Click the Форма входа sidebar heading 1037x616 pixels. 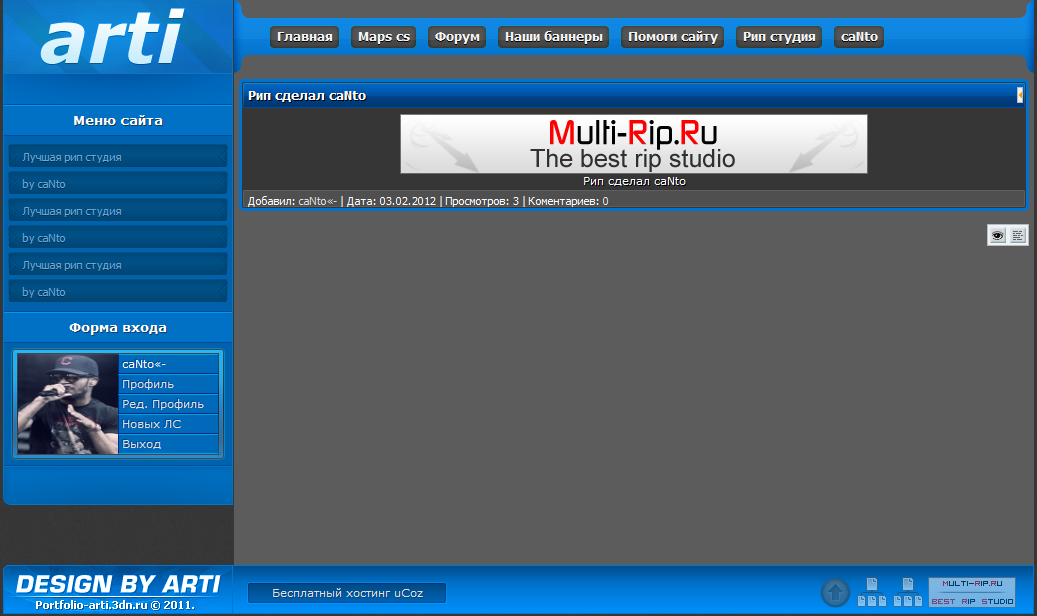coord(118,328)
